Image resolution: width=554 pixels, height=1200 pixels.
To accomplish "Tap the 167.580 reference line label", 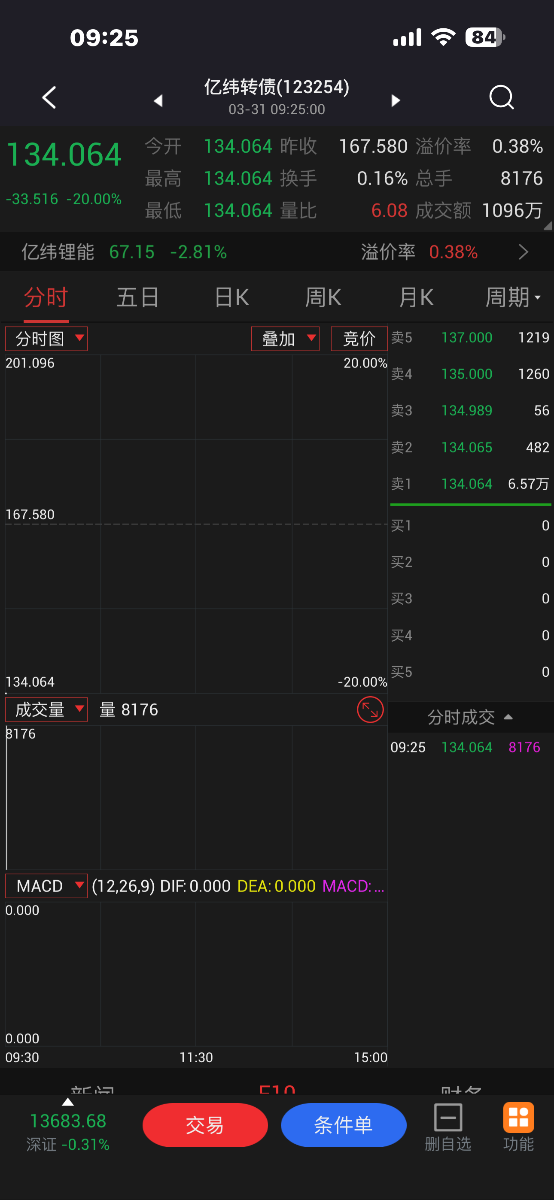I will 30,515.
